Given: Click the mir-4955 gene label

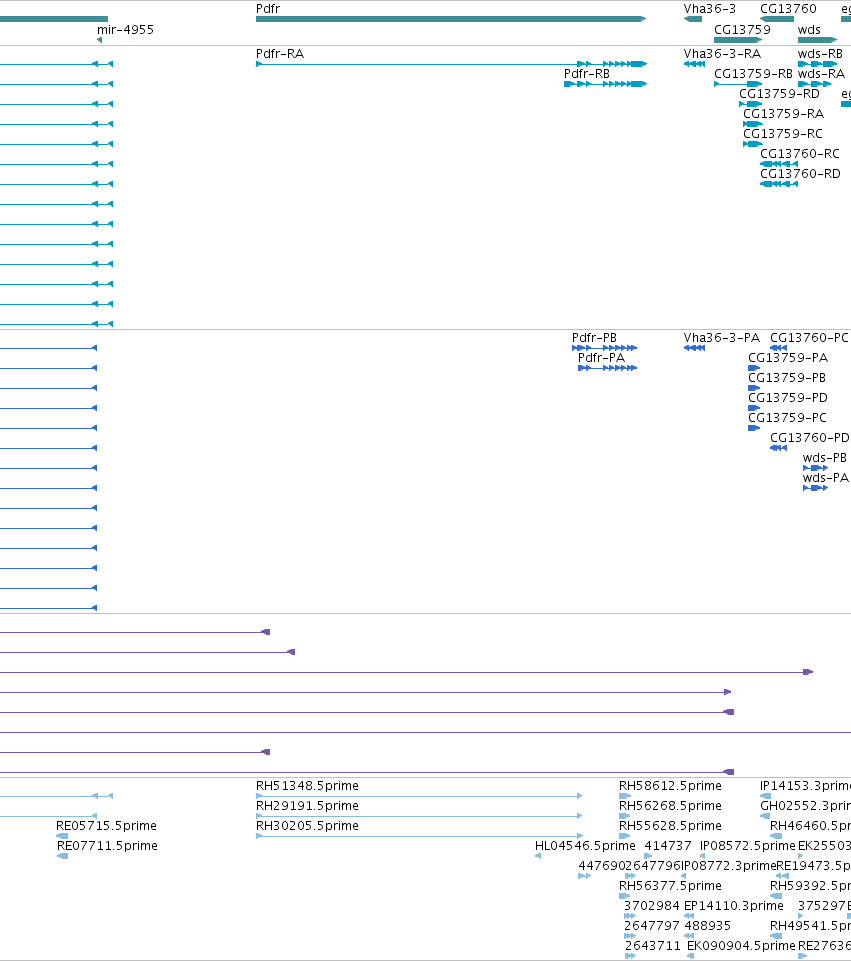Looking at the screenshot, I should point(125,29).
